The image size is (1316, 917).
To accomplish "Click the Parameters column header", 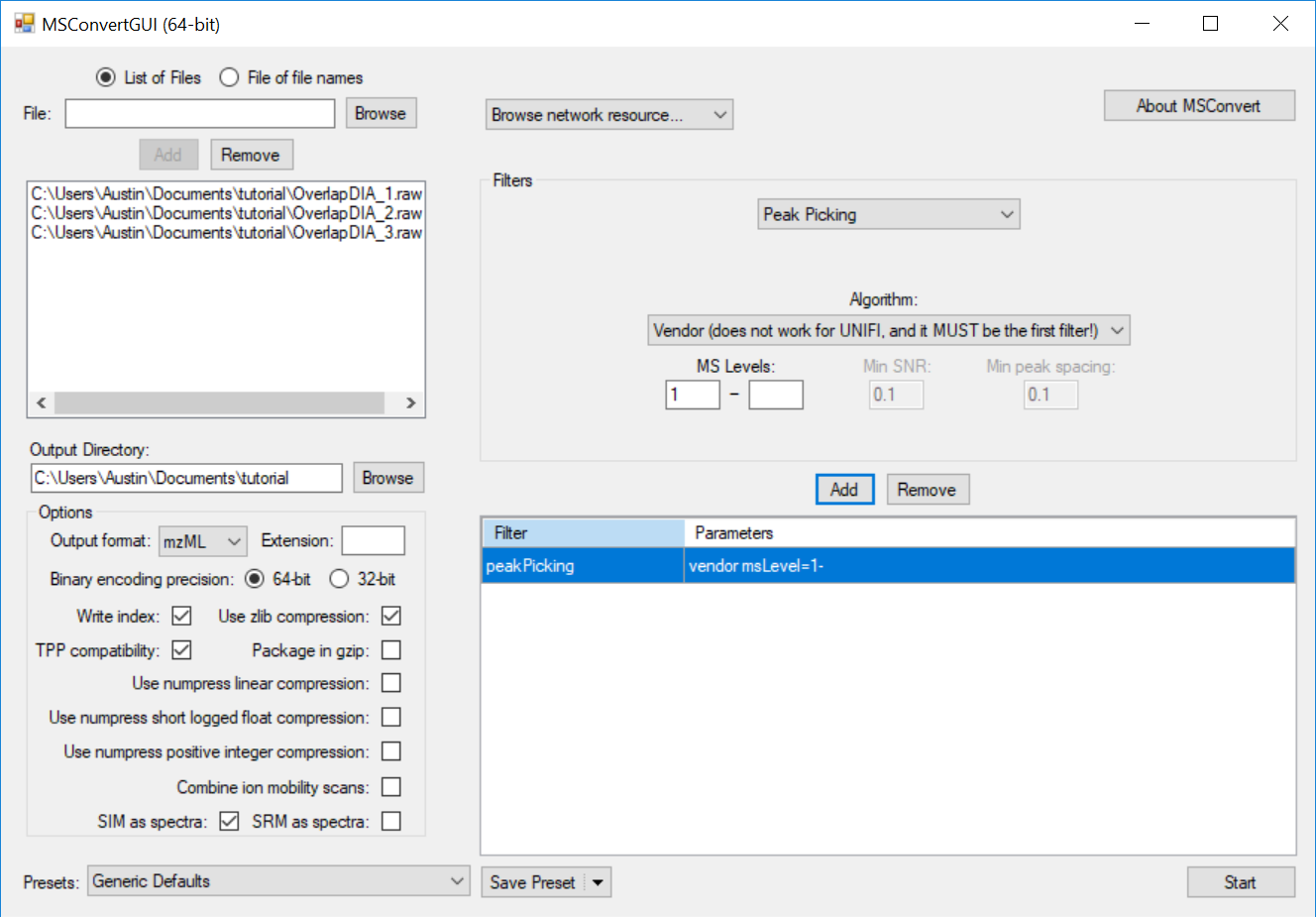I will click(x=733, y=533).
